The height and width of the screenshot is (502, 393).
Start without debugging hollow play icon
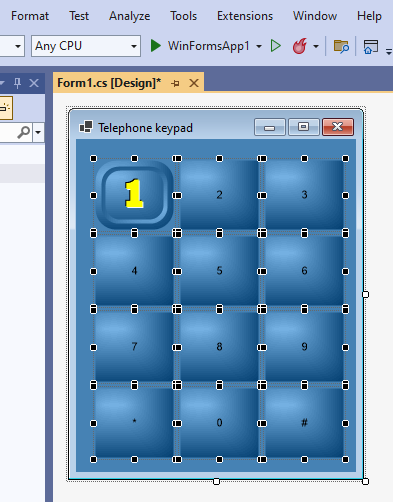[x=276, y=46]
